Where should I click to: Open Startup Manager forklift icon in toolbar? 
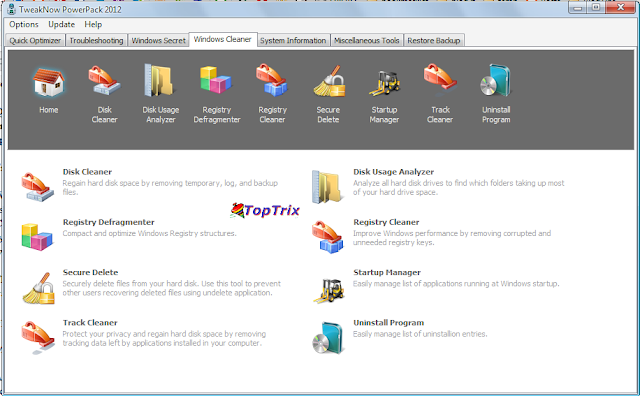(x=384, y=83)
